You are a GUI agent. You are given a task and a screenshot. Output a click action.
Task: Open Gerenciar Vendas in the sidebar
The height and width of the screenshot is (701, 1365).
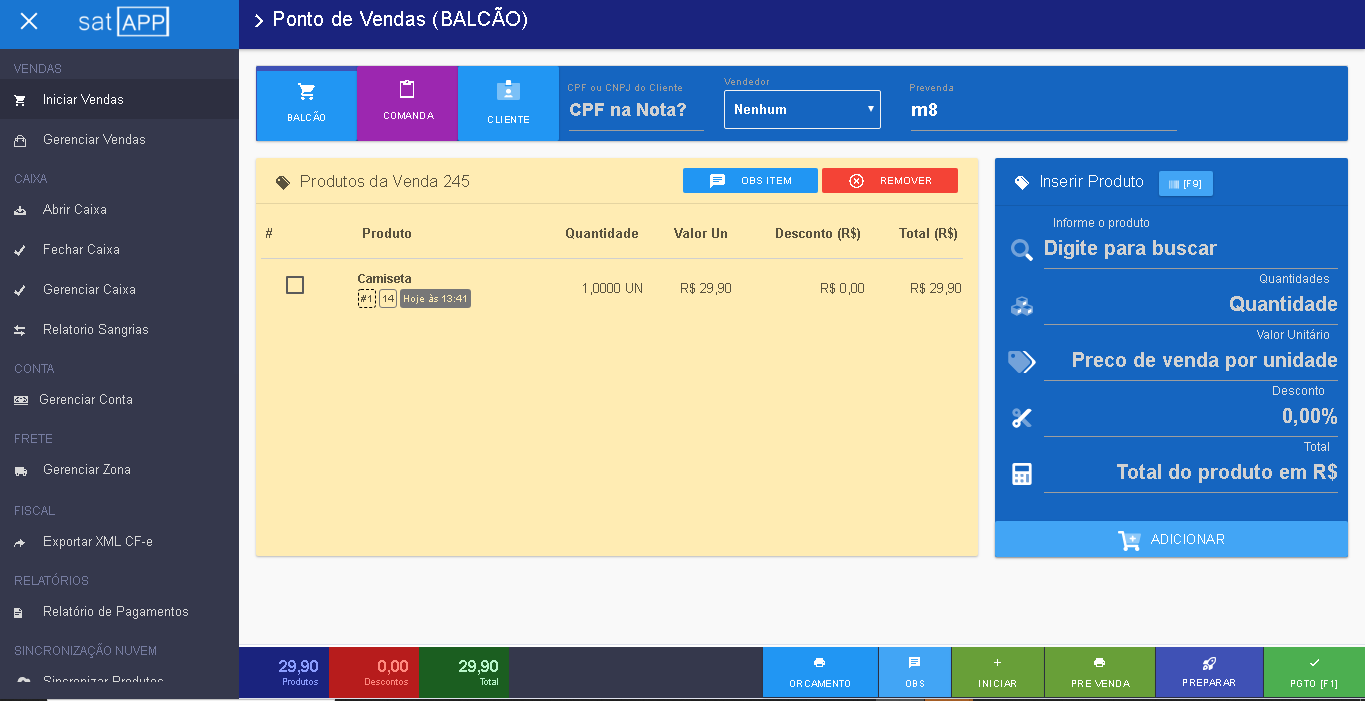pyautogui.click(x=94, y=140)
